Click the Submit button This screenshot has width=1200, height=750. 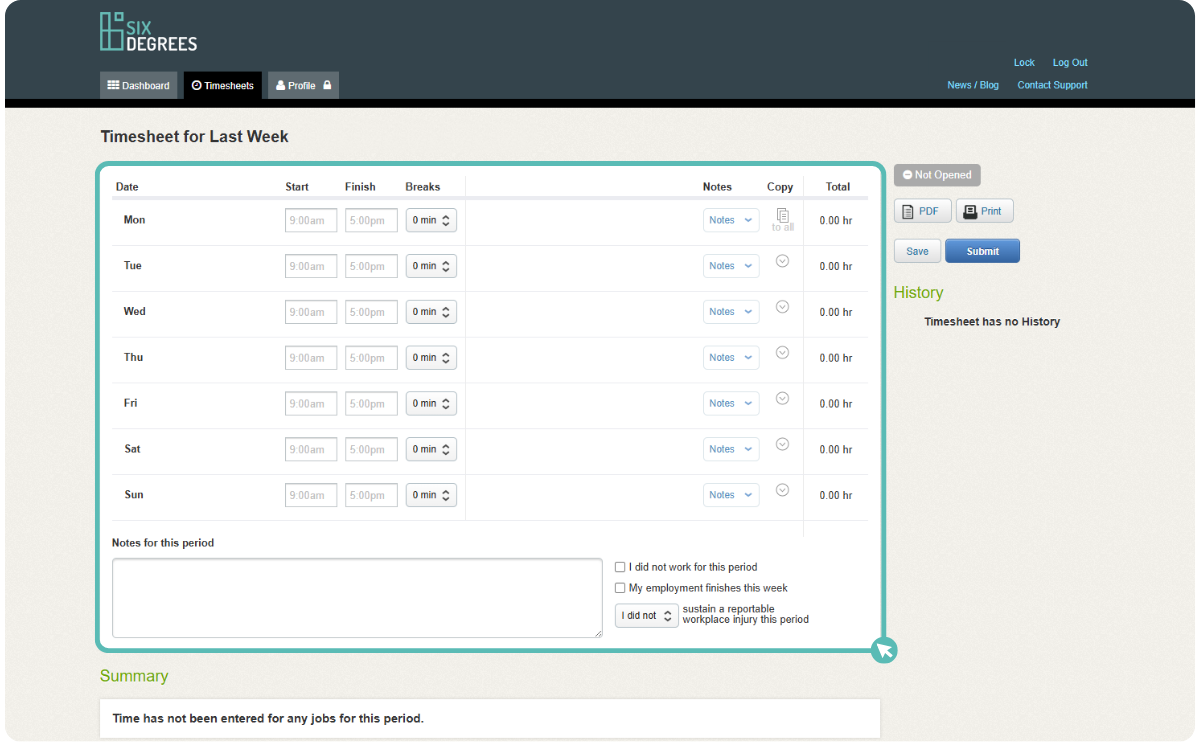click(982, 250)
